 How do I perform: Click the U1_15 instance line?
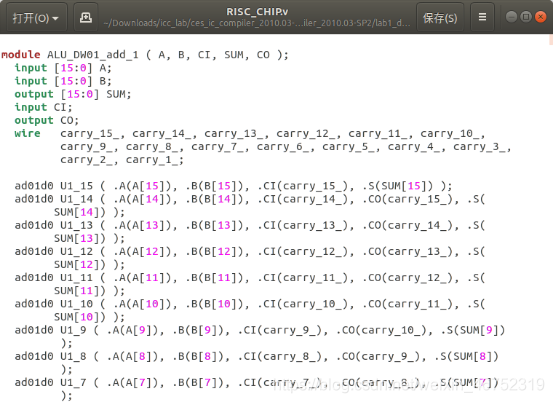click(233, 186)
